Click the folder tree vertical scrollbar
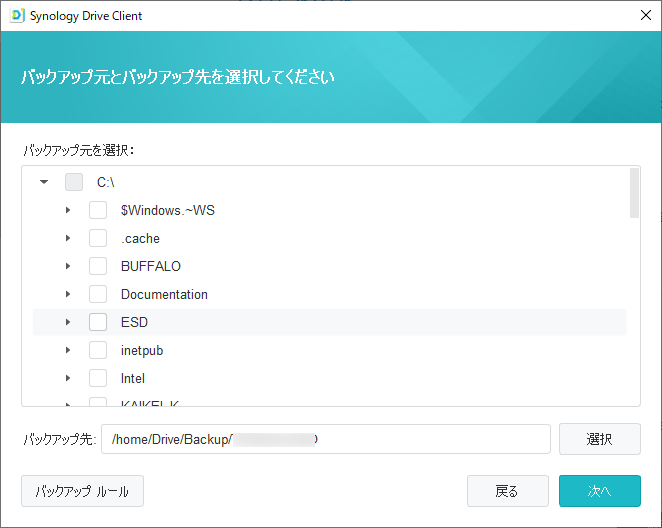This screenshot has width=662, height=528. pos(634,193)
